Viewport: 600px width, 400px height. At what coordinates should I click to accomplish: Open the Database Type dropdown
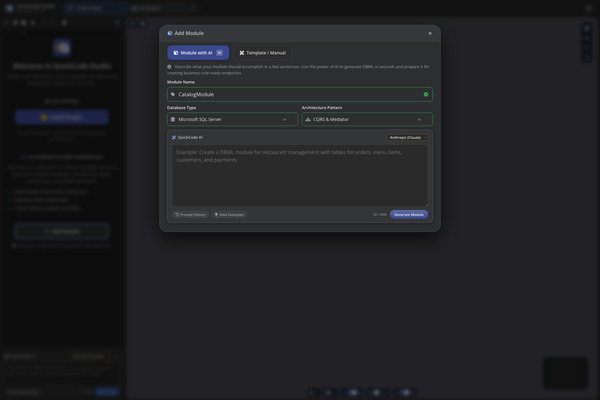click(232, 119)
